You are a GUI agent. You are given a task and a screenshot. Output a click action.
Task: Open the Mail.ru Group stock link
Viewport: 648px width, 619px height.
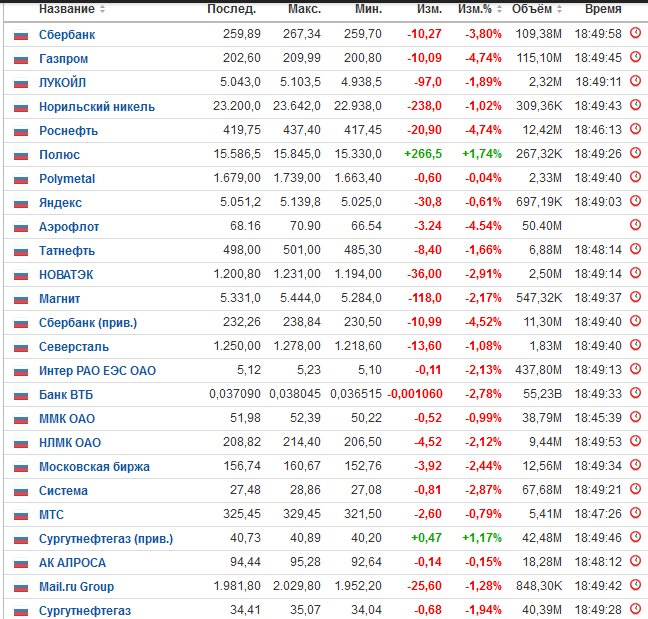click(76, 586)
